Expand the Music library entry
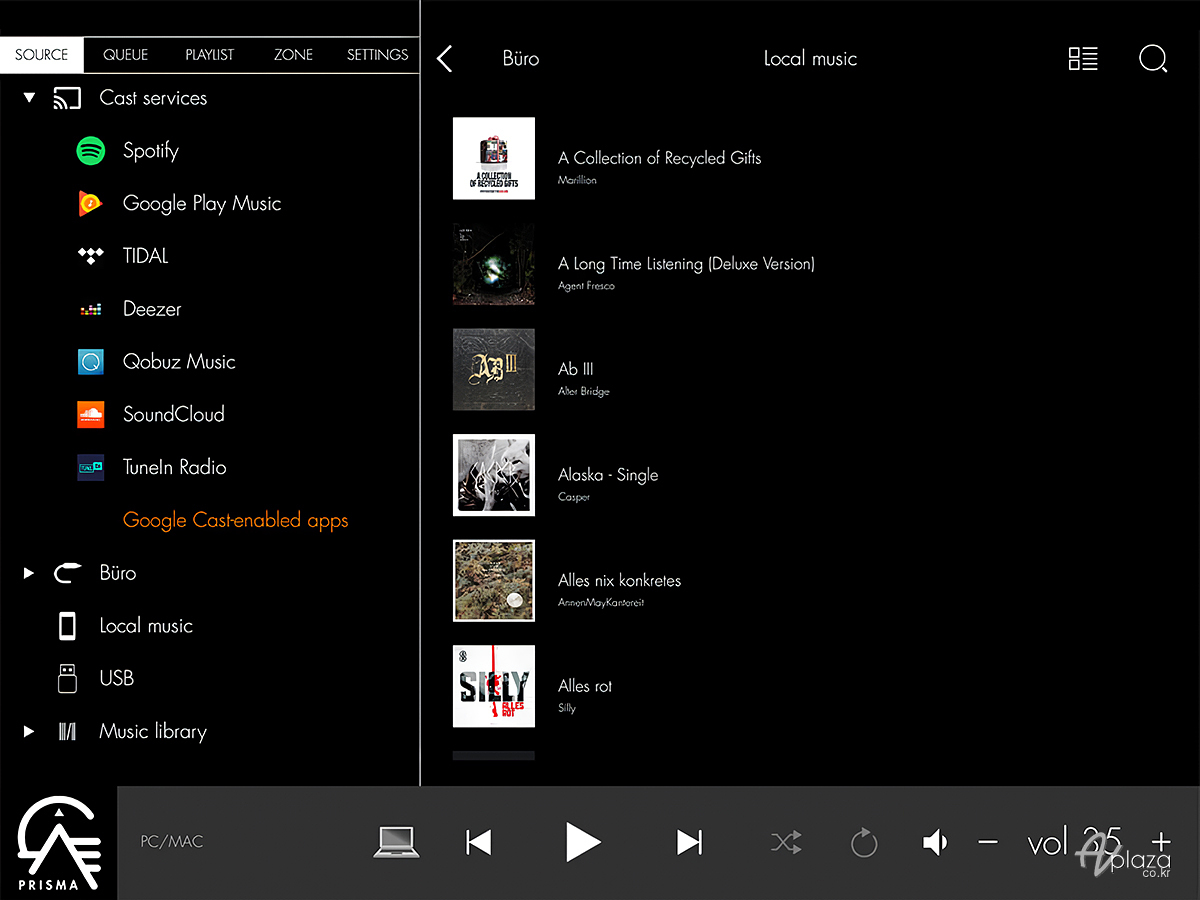 [x=29, y=731]
